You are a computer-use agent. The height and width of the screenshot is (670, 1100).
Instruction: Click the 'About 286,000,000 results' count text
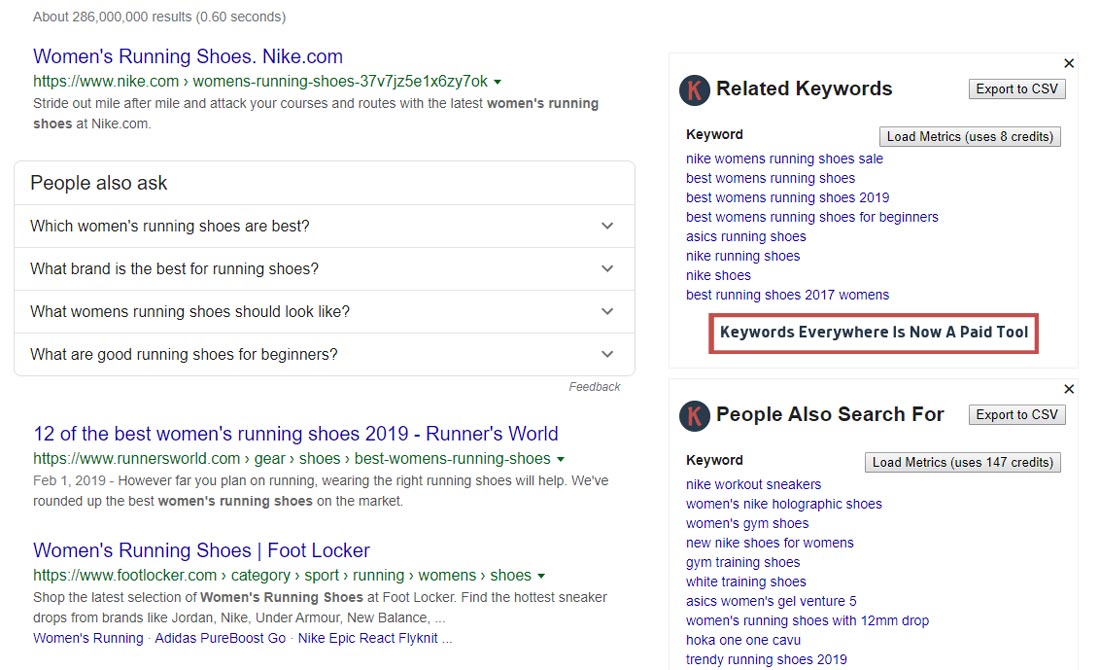pyautogui.click(x=159, y=17)
